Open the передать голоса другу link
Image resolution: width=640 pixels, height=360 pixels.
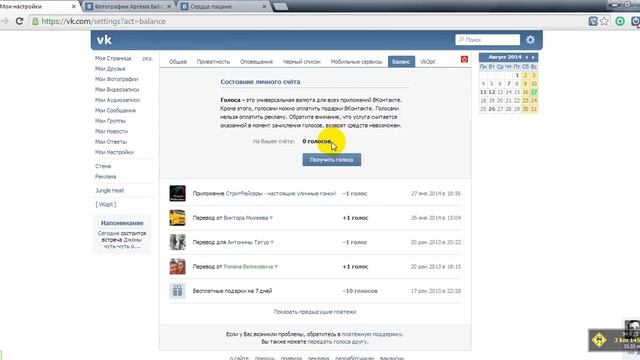[x=337, y=342]
